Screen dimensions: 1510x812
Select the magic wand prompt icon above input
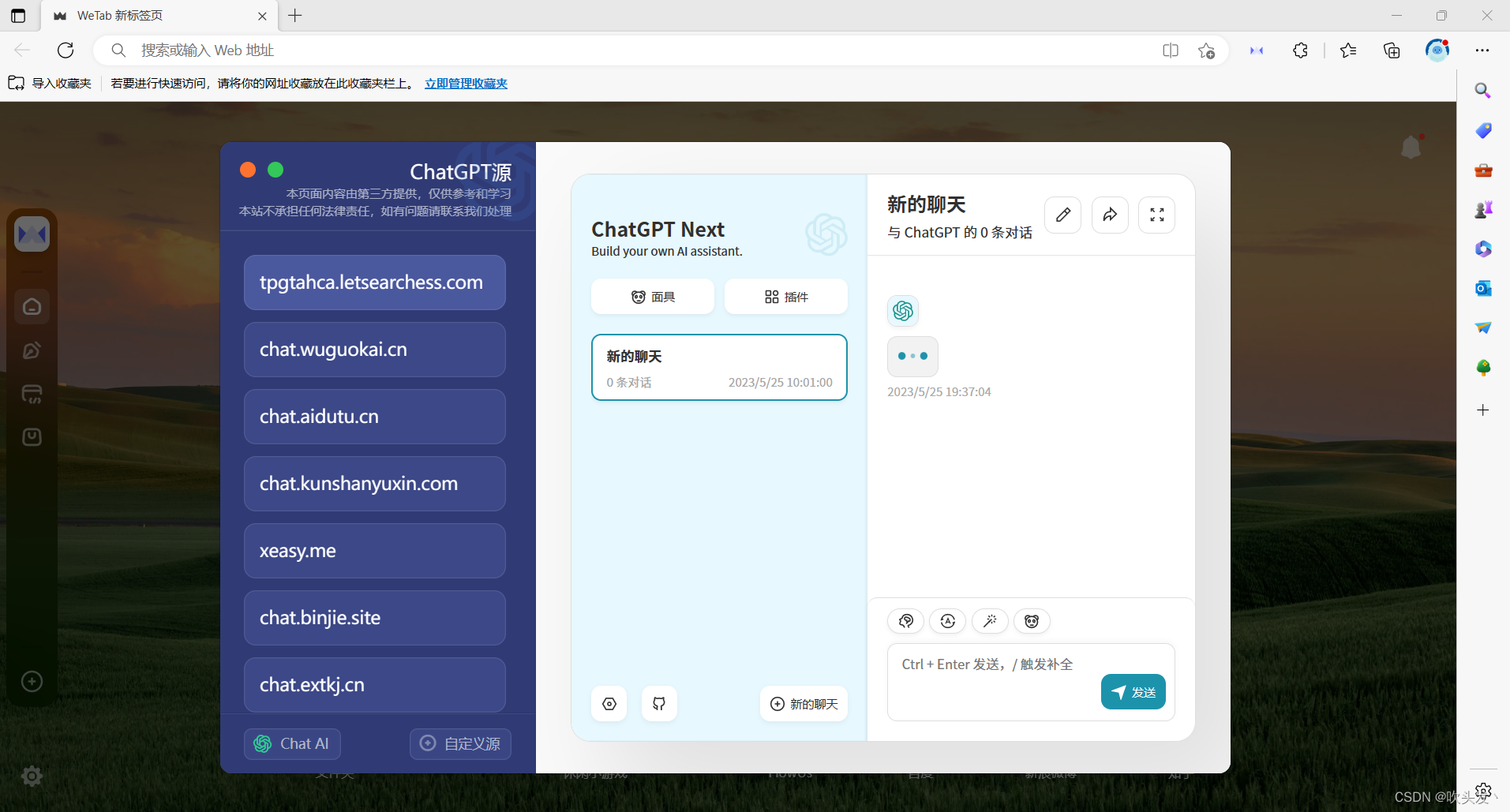(x=990, y=621)
